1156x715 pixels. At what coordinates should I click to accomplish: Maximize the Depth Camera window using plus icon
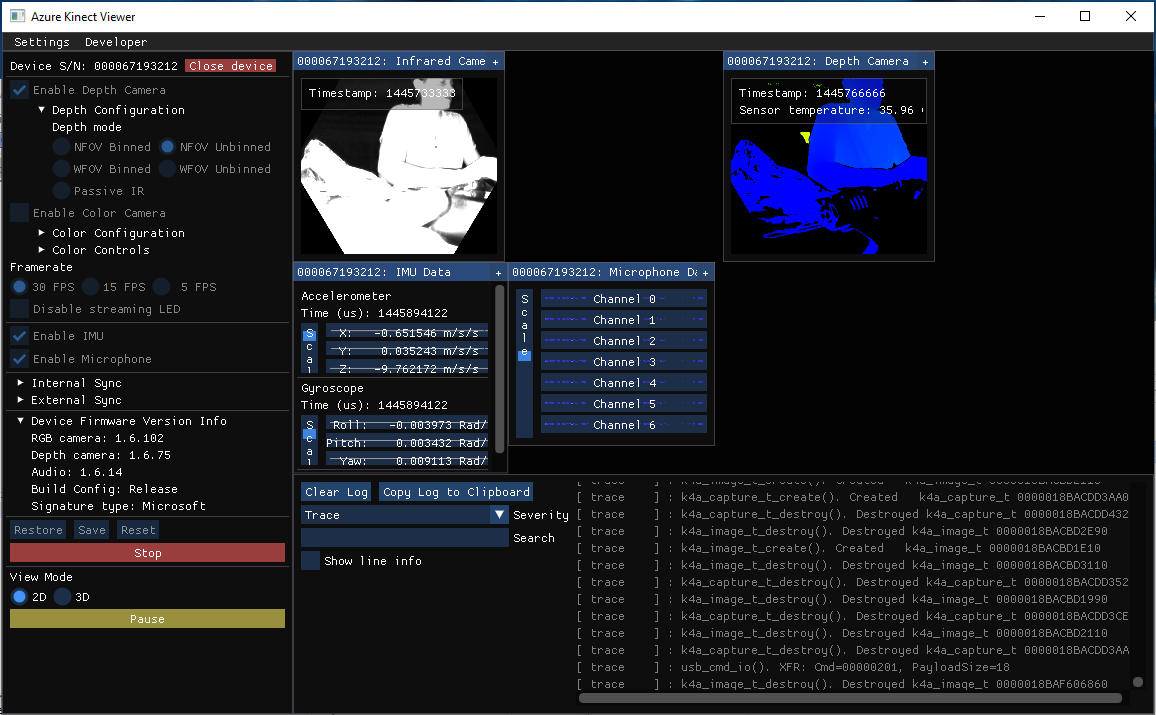(925, 62)
